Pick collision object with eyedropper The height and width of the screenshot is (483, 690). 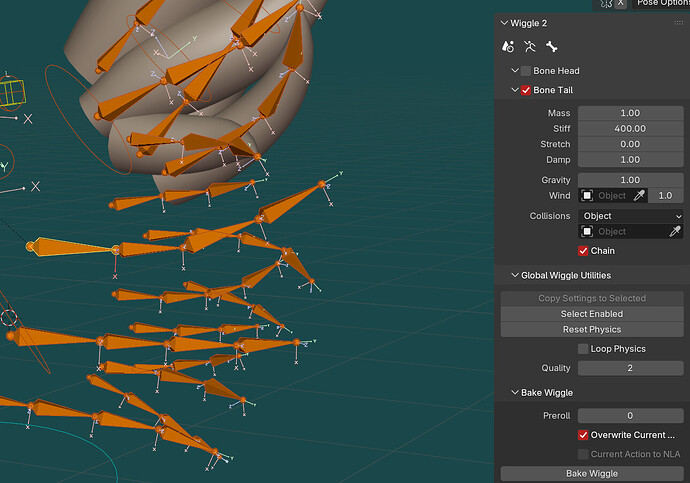pos(675,231)
